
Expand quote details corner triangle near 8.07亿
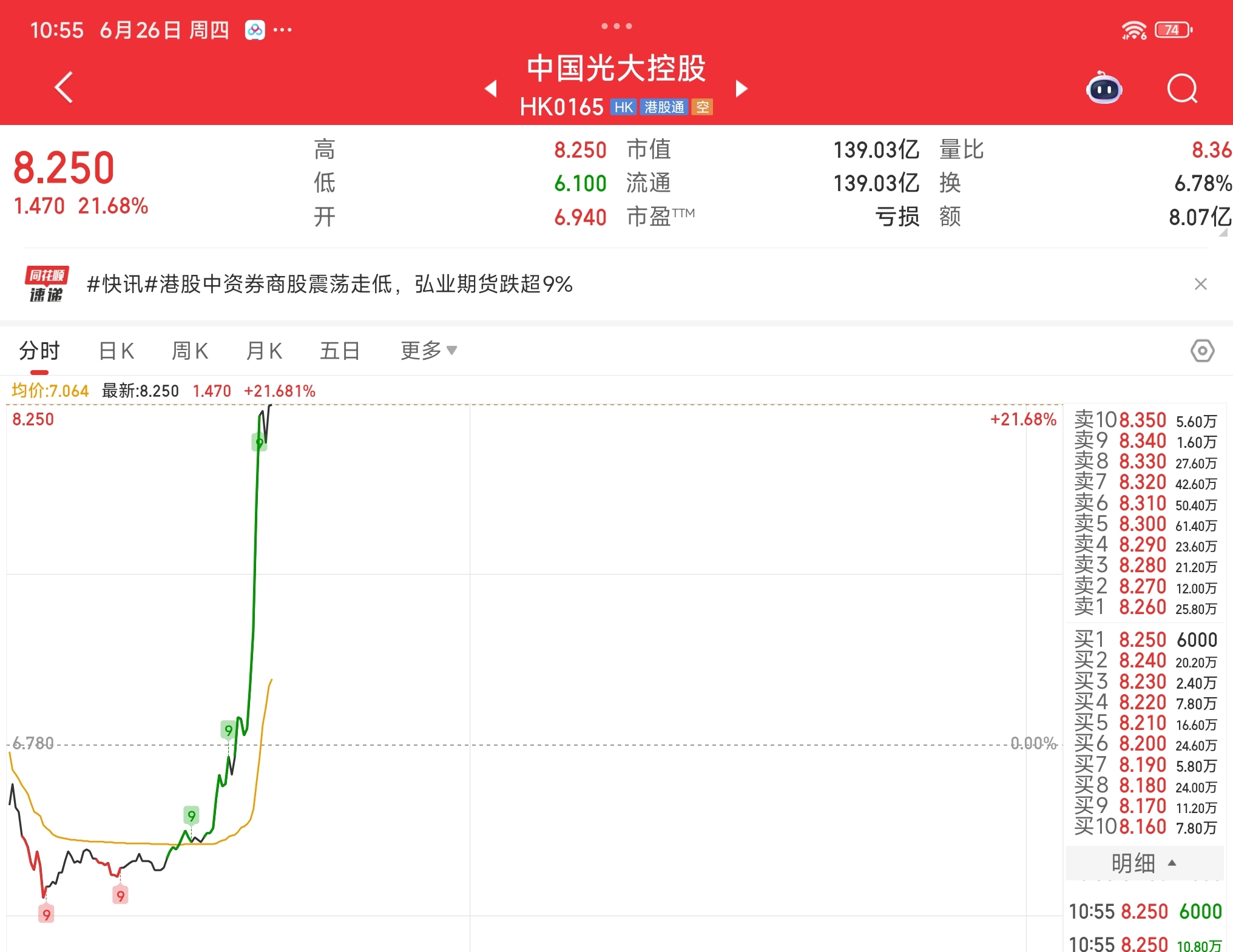1223,232
